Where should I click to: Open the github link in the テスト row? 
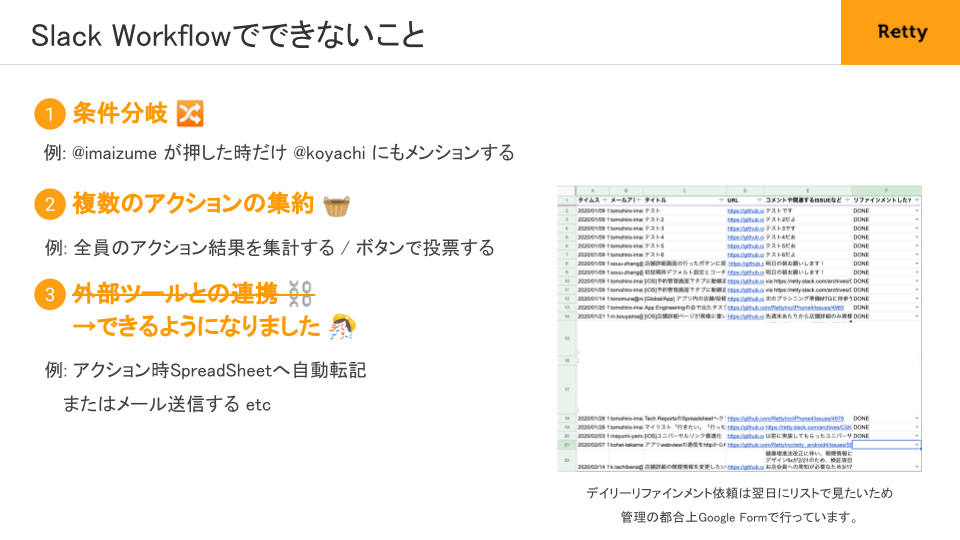[745, 211]
